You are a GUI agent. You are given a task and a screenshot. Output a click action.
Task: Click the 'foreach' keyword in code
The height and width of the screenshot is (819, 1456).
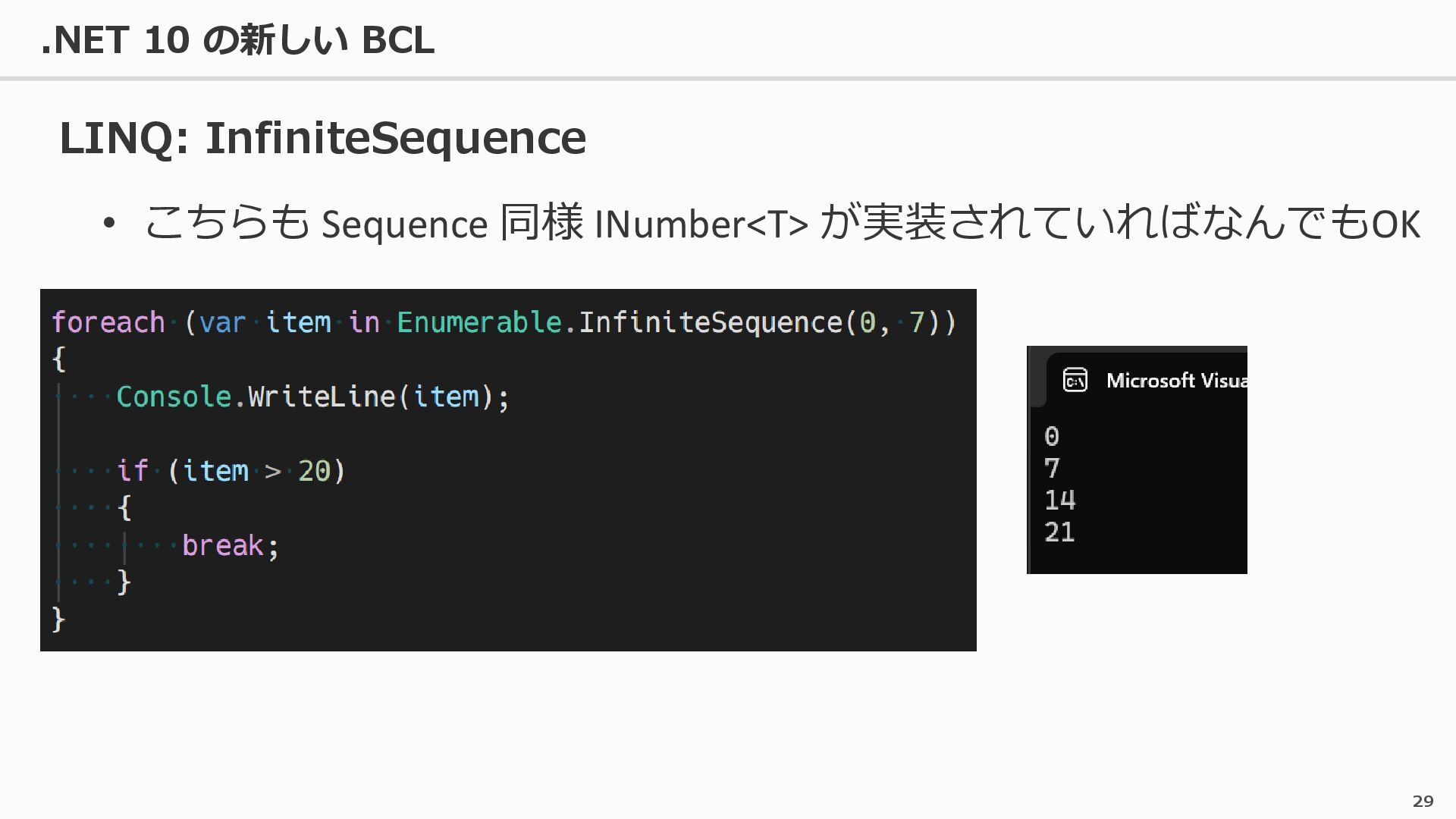[108, 322]
